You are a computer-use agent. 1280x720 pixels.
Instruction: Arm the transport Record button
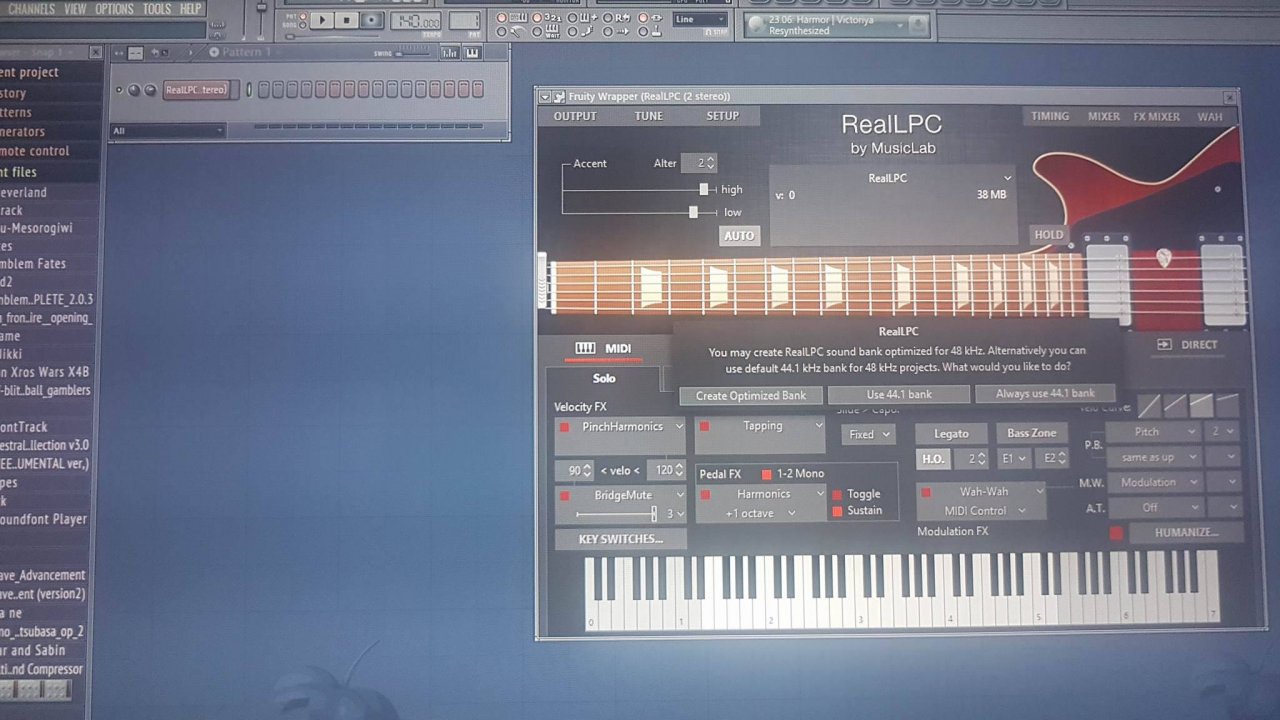pyautogui.click(x=371, y=20)
